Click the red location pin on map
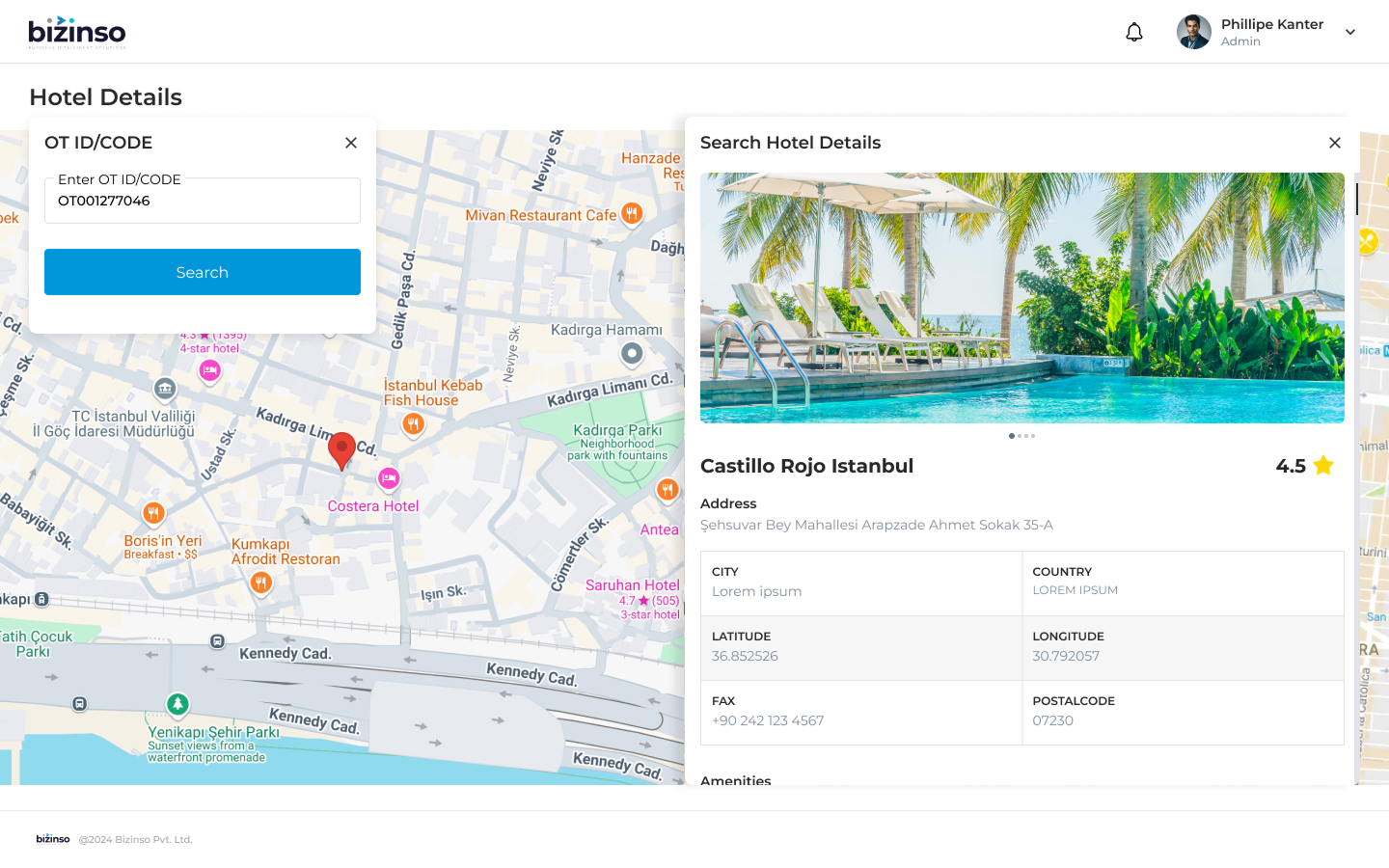Screen dimensions: 1389x868 [x=341, y=451]
